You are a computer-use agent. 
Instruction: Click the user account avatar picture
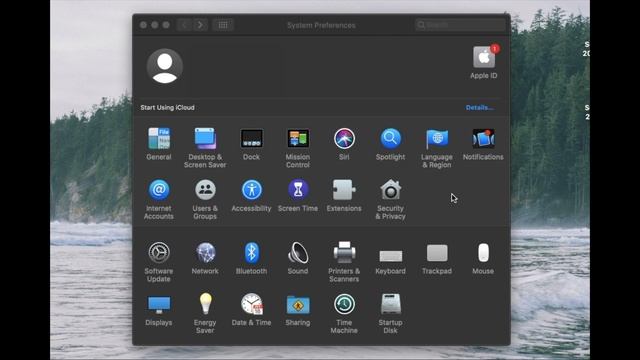pyautogui.click(x=164, y=66)
